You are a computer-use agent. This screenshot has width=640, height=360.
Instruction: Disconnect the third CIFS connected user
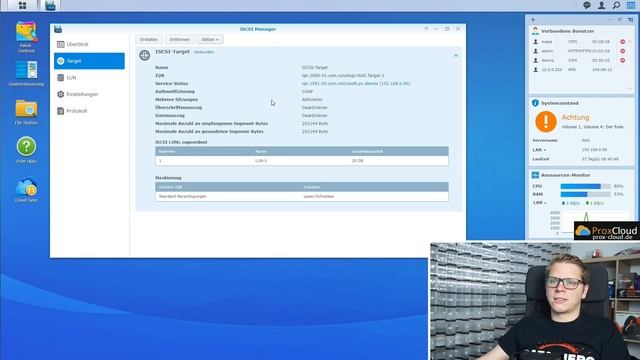(622, 60)
